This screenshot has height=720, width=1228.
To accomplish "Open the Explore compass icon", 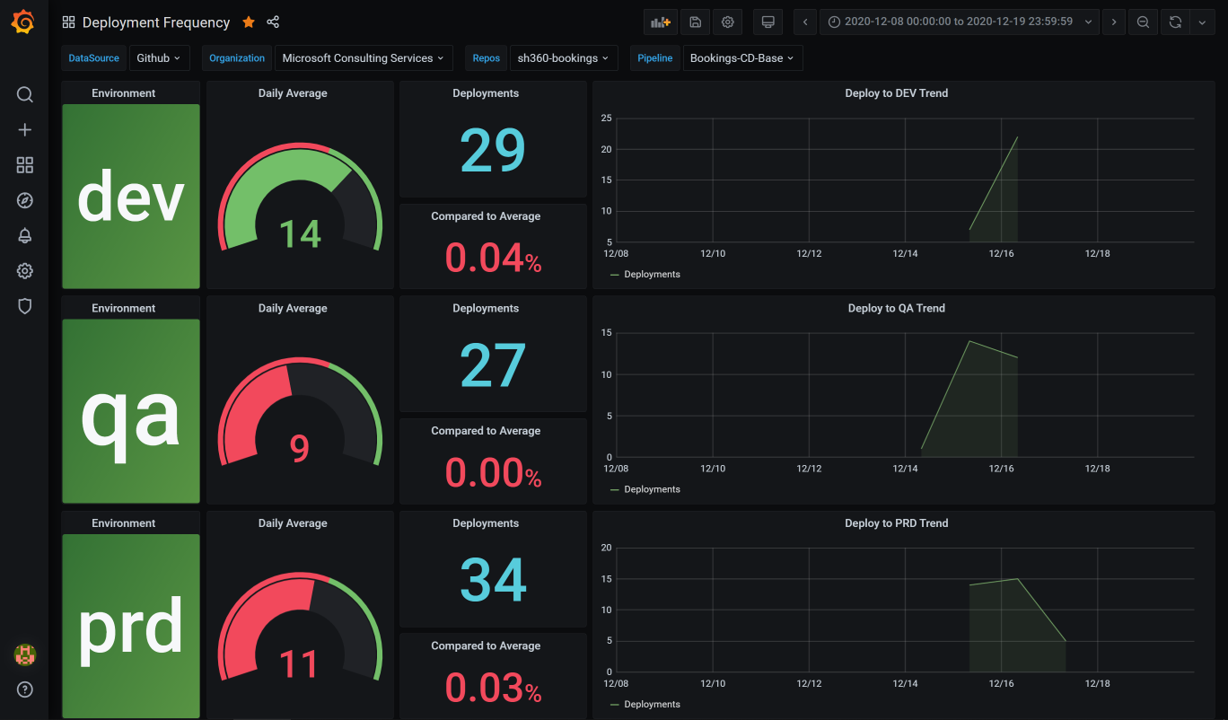I will [x=25, y=201].
